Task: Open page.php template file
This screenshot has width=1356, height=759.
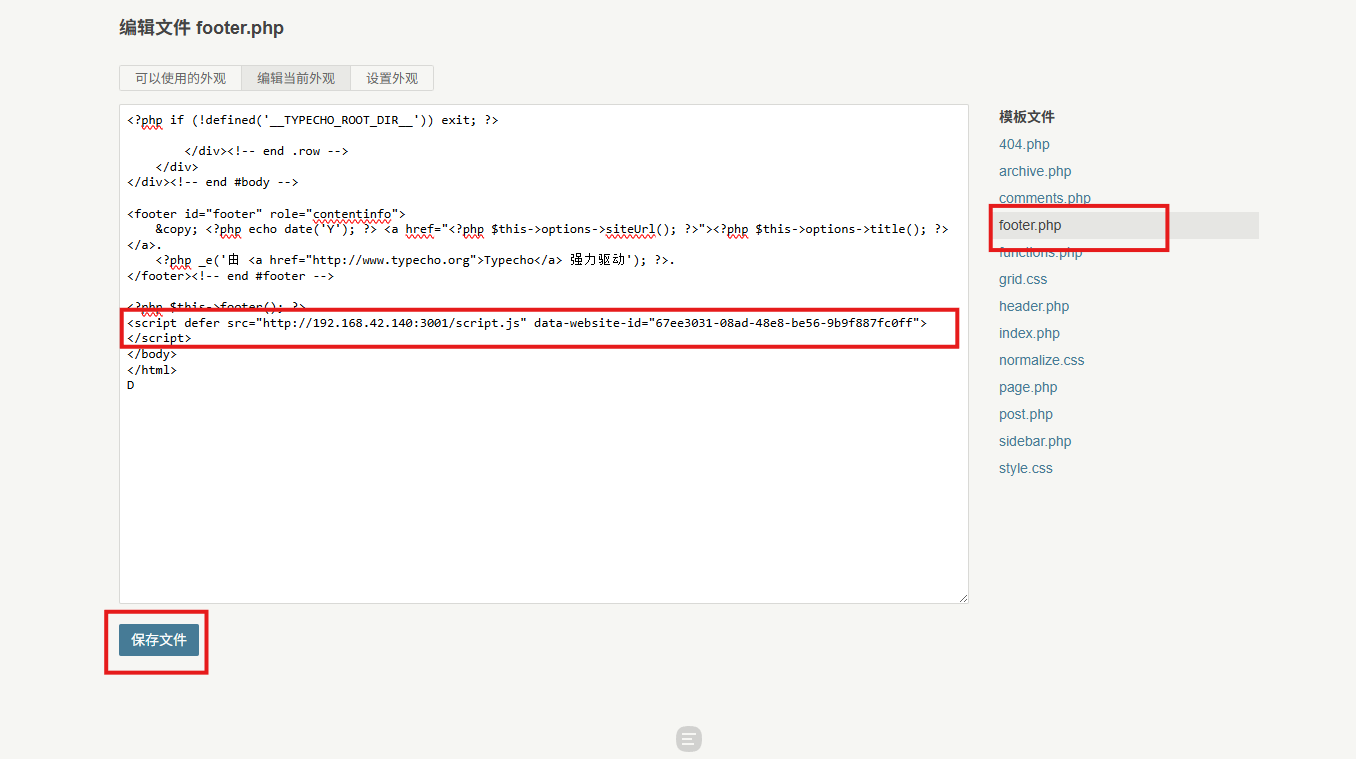Action: pos(1028,387)
